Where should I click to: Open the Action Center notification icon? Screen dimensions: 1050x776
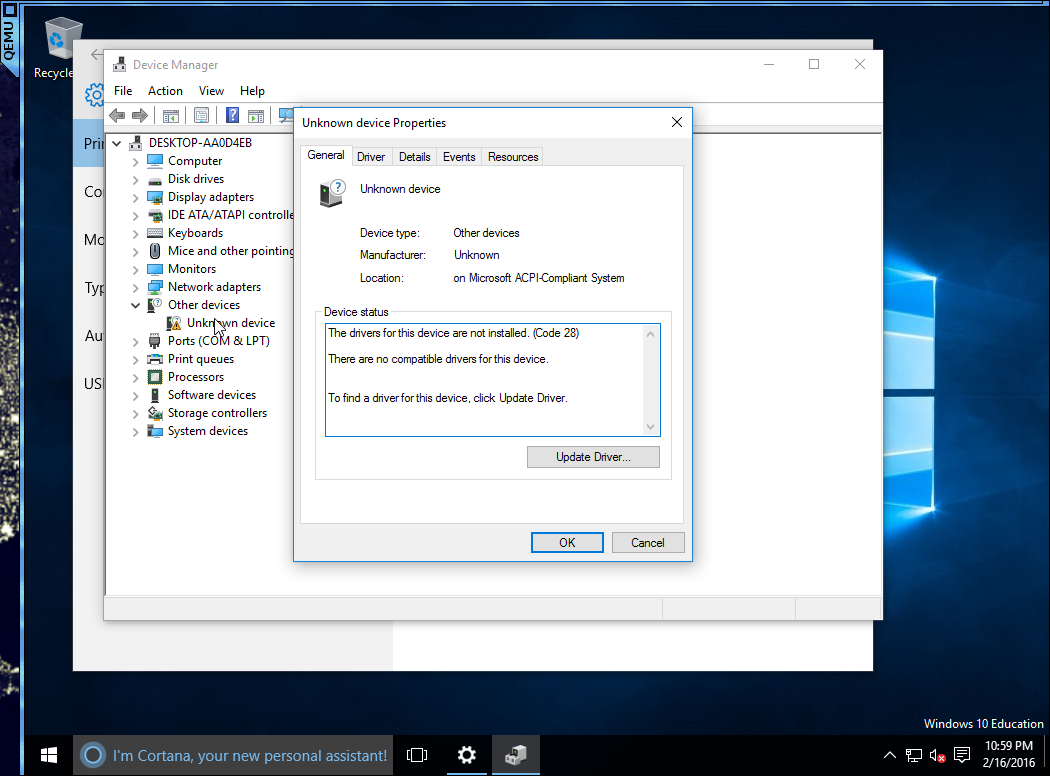(x=962, y=755)
